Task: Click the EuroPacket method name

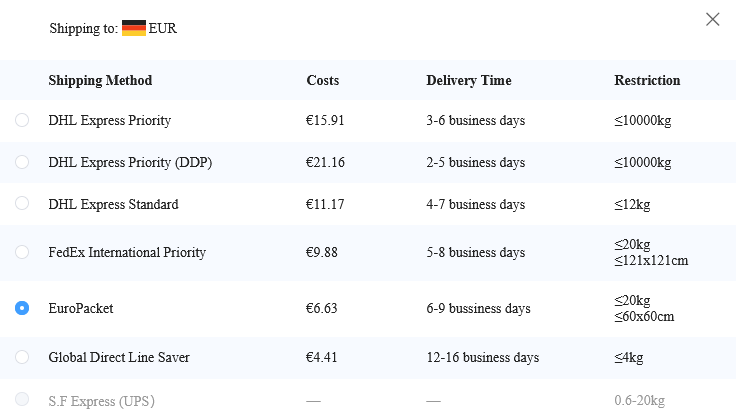Action: (x=81, y=308)
